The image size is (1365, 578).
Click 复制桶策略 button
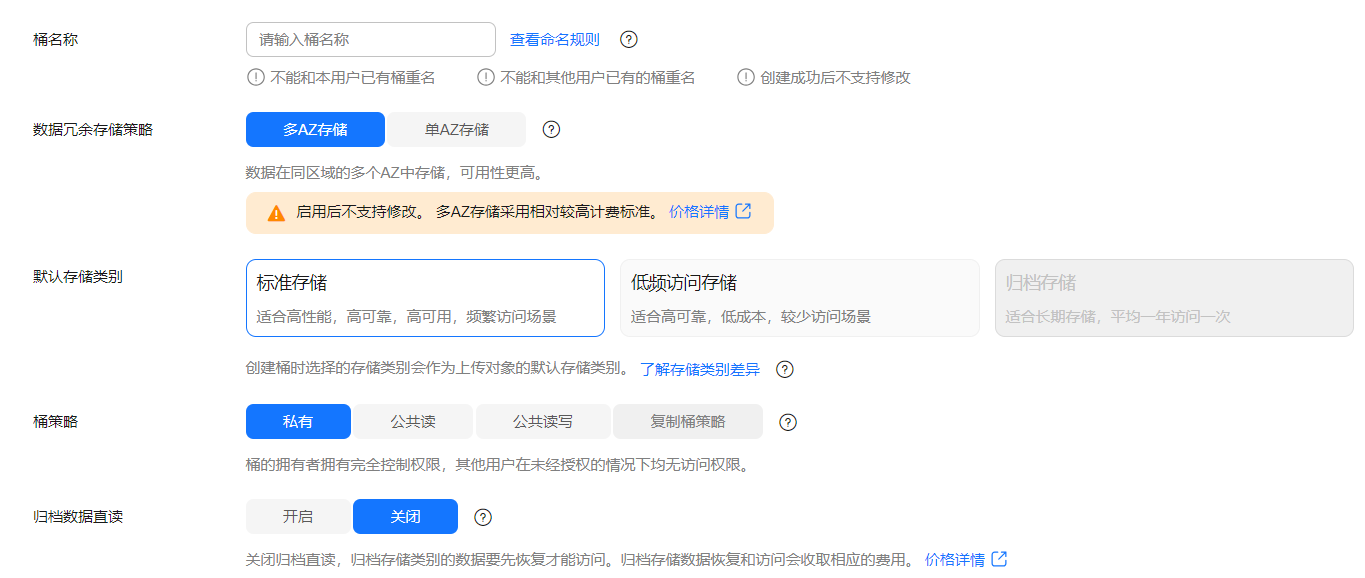(x=688, y=422)
